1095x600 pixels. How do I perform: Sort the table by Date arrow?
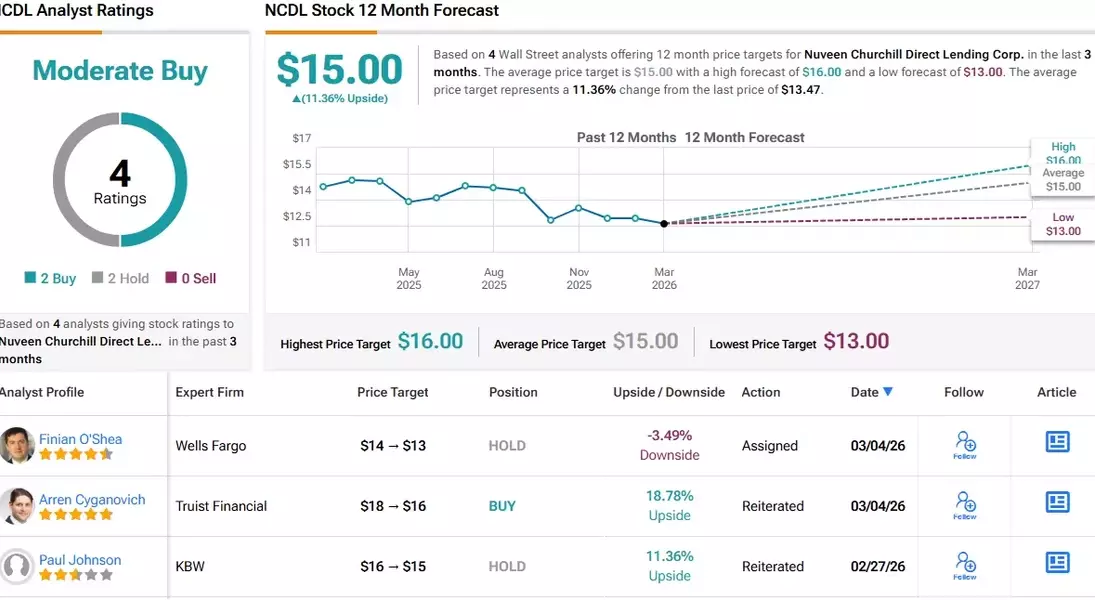[x=888, y=392]
